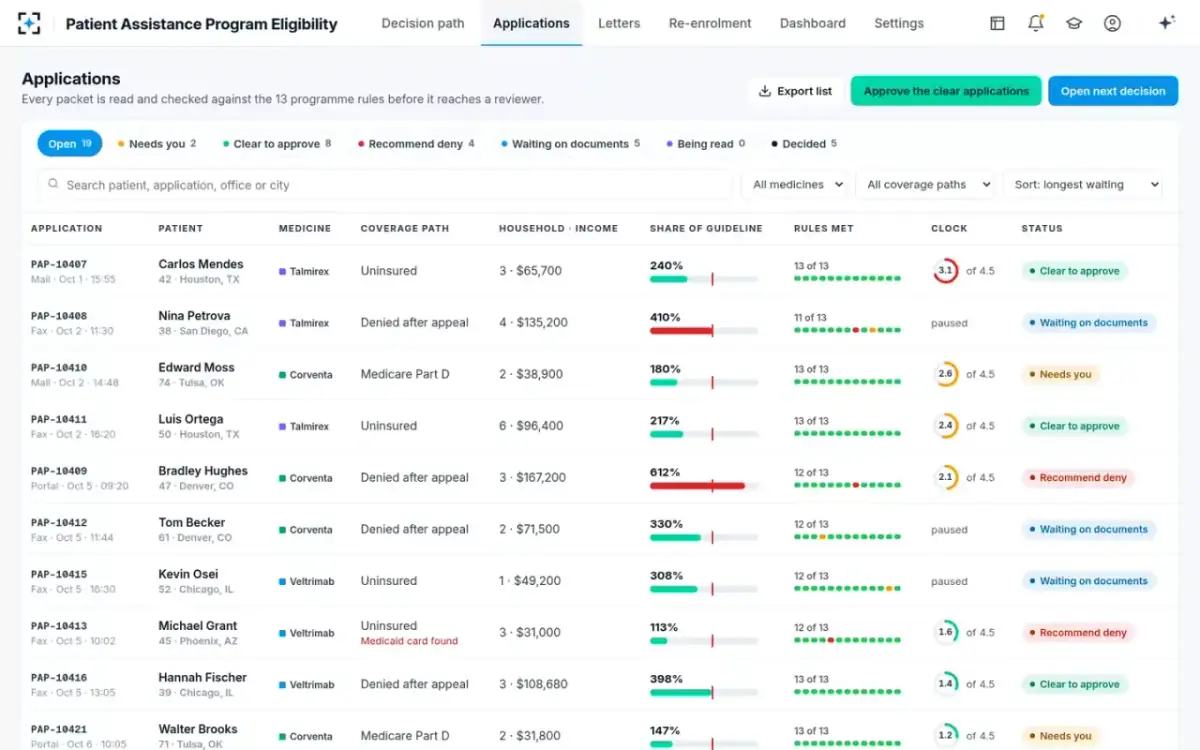
Task: Click the Clock column header
Action: pyautogui.click(x=949, y=228)
